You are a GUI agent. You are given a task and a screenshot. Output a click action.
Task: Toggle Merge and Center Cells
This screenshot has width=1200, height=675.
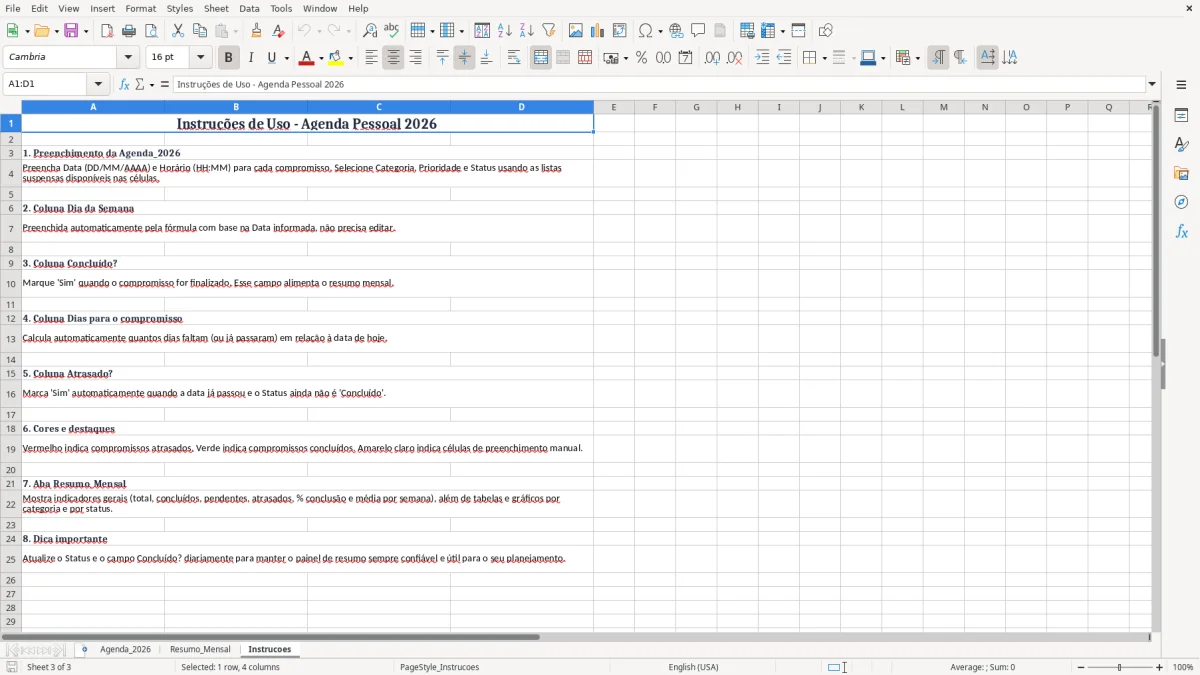point(541,58)
